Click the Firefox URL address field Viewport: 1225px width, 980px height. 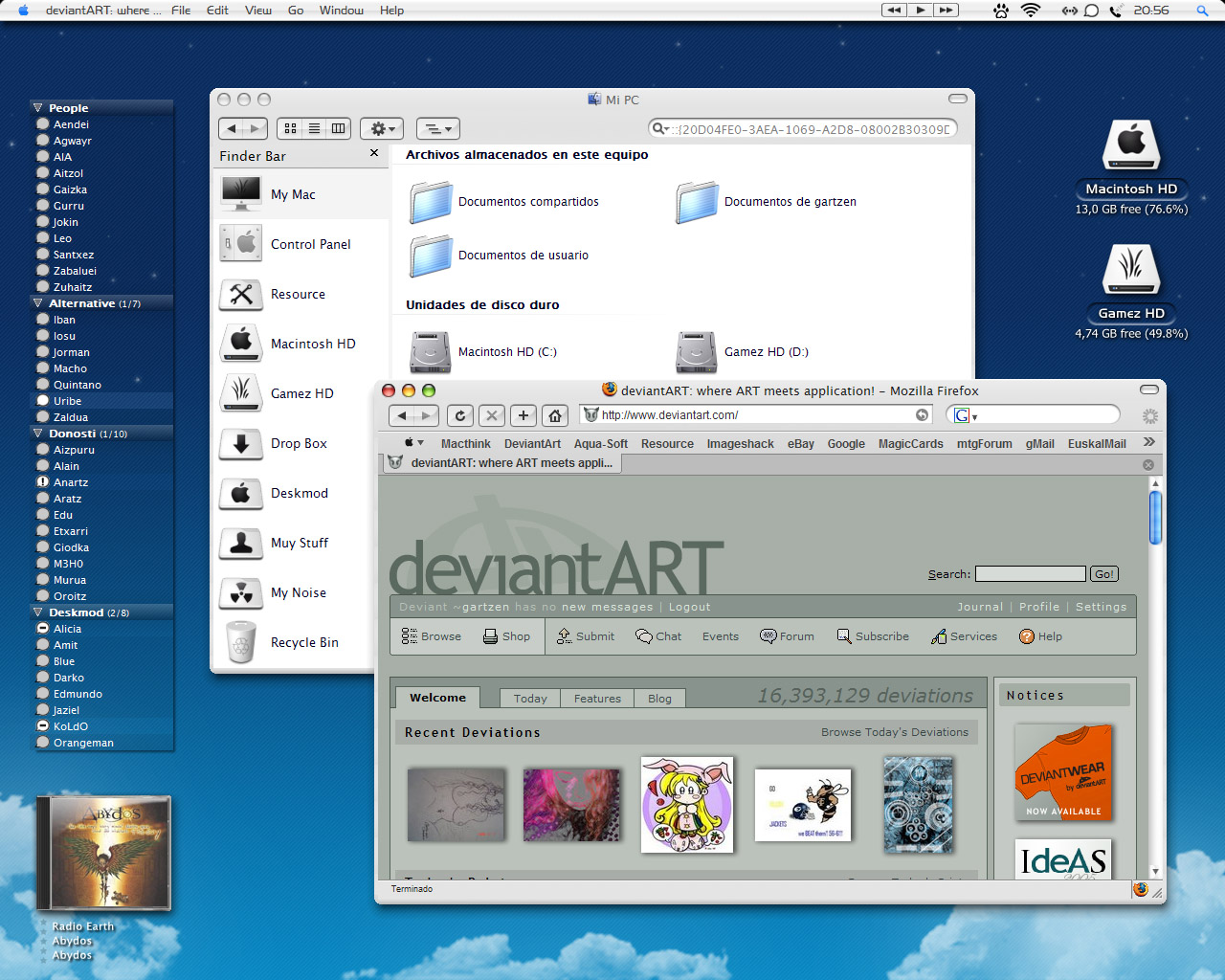pyautogui.click(x=756, y=415)
